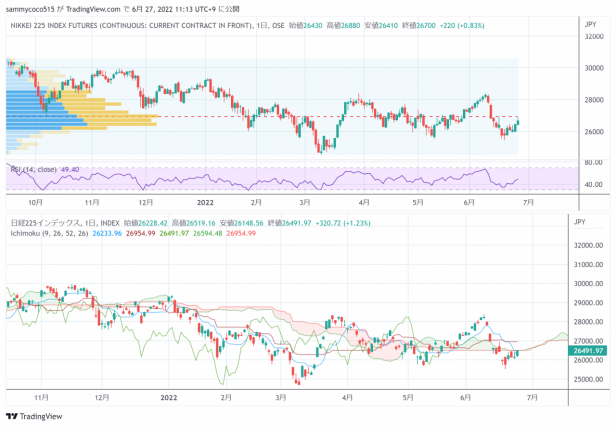Select the 安値26410 low value
This screenshot has width=616, height=427.
coord(381,26)
